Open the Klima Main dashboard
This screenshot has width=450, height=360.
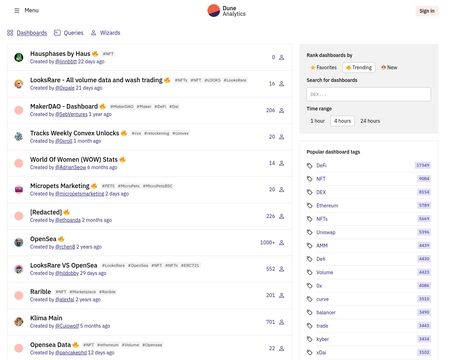point(46,318)
